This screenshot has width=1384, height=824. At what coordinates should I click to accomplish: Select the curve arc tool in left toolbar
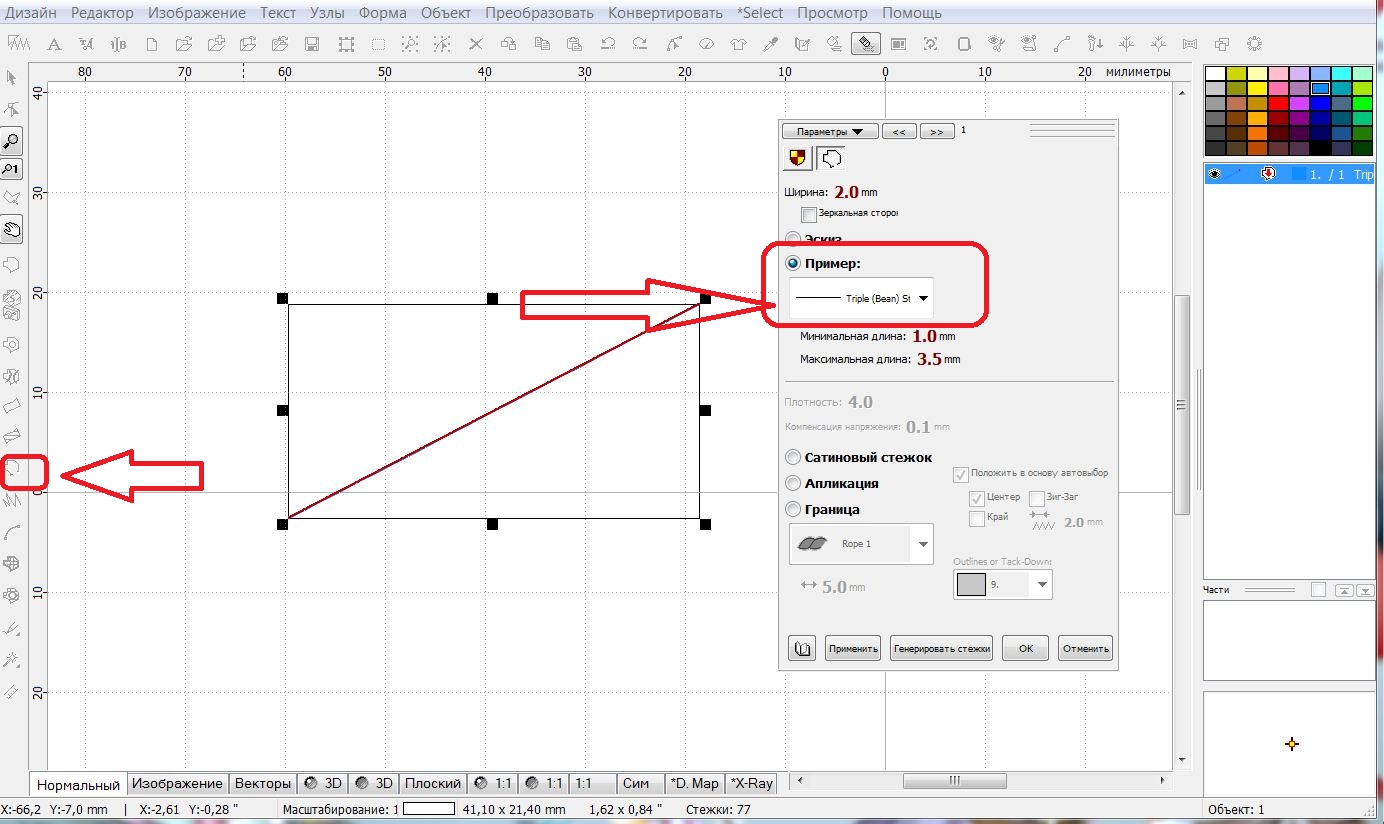[x=12, y=532]
